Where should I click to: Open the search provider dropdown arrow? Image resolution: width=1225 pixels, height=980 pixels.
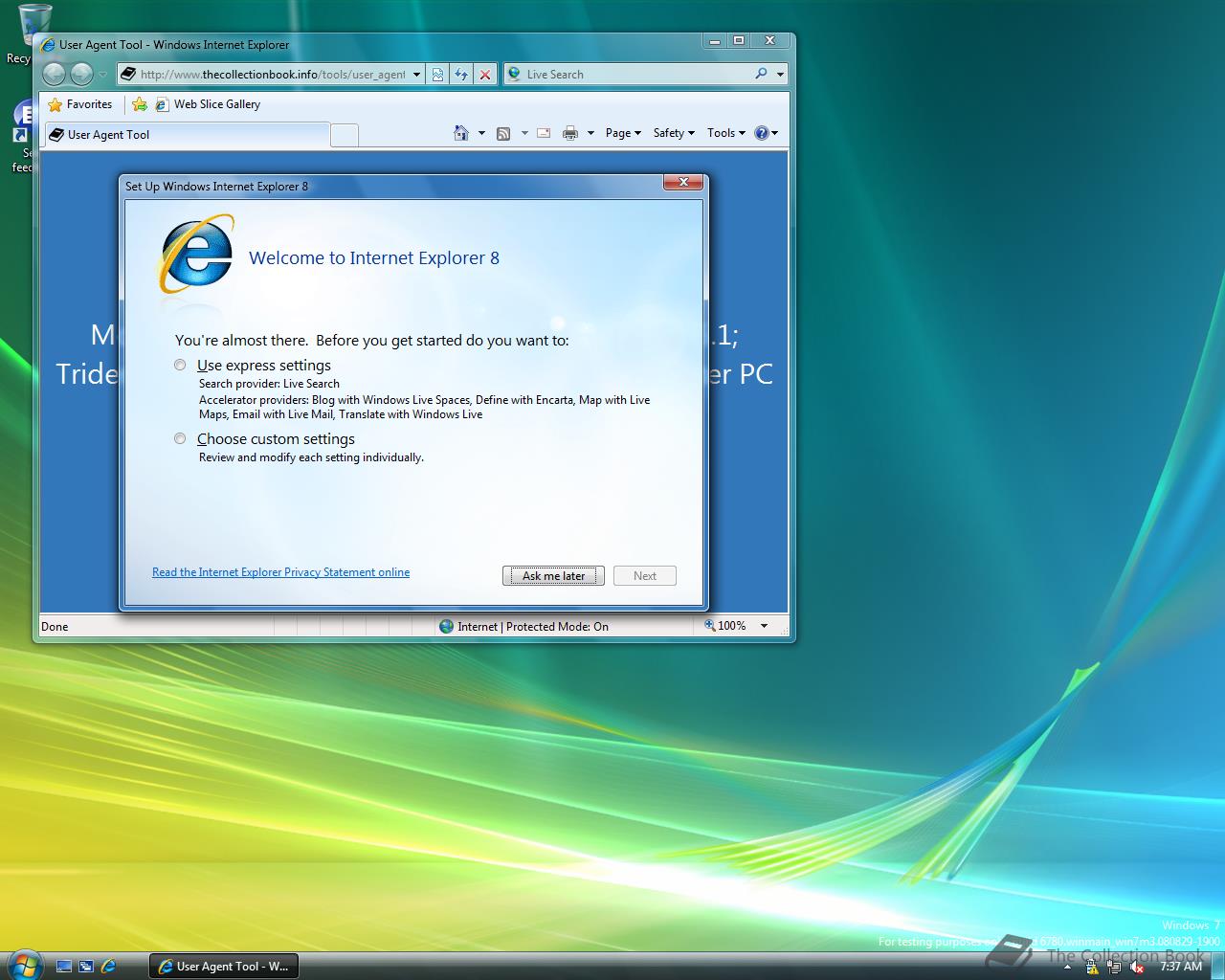click(x=780, y=75)
